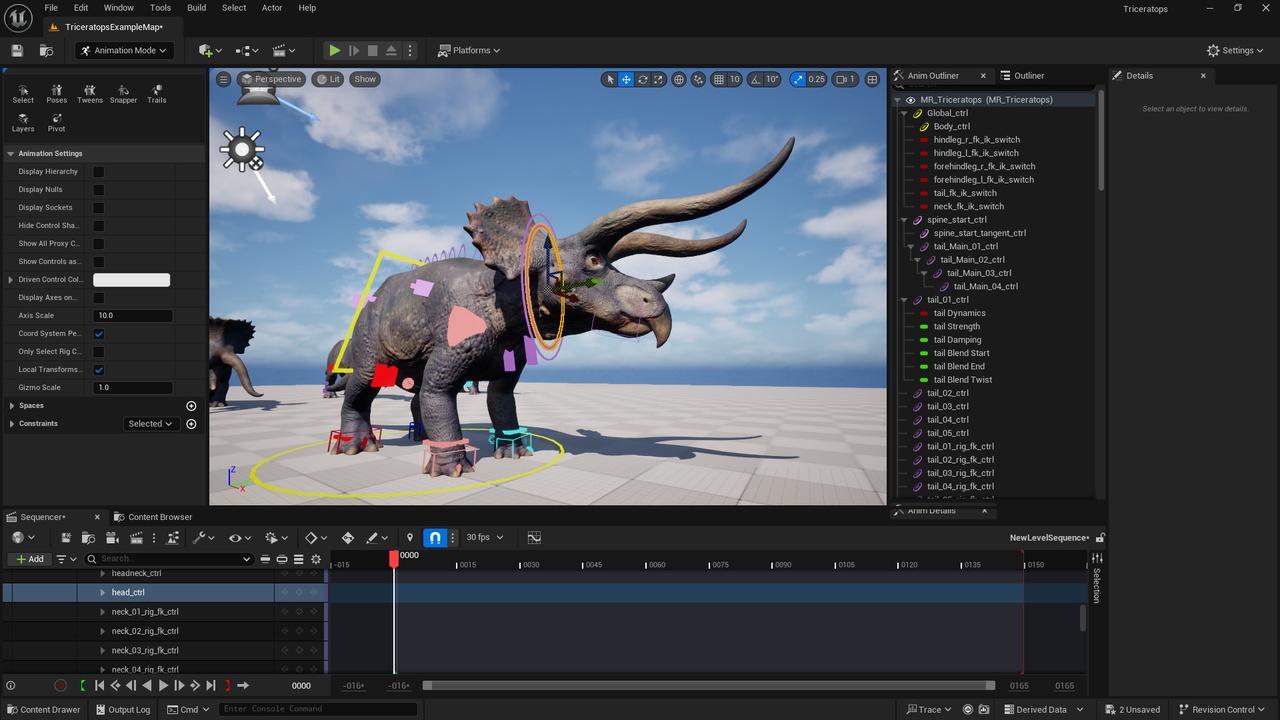
Task: Open Content Drawer button
Action: click(x=43, y=709)
